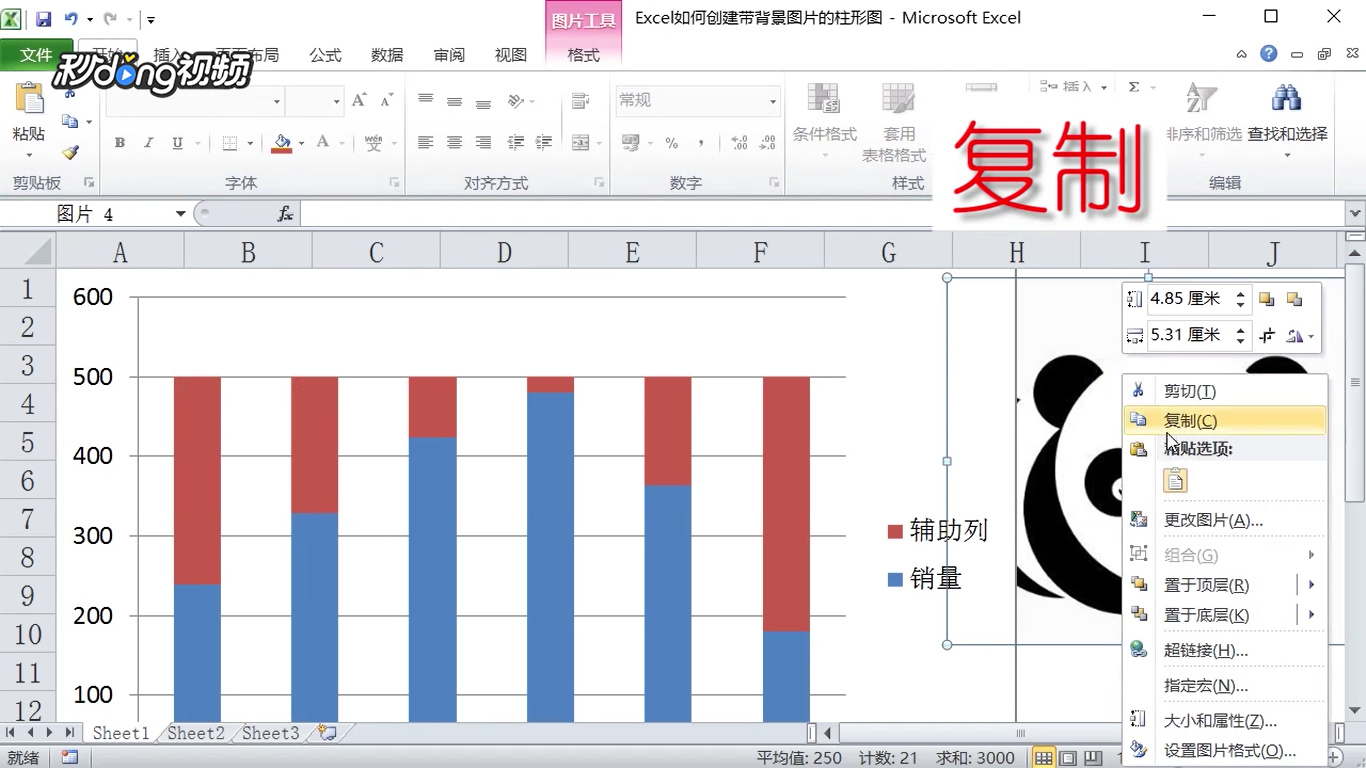The image size is (1366, 768).
Task: Decrease font size with small A
Action: pos(386,100)
